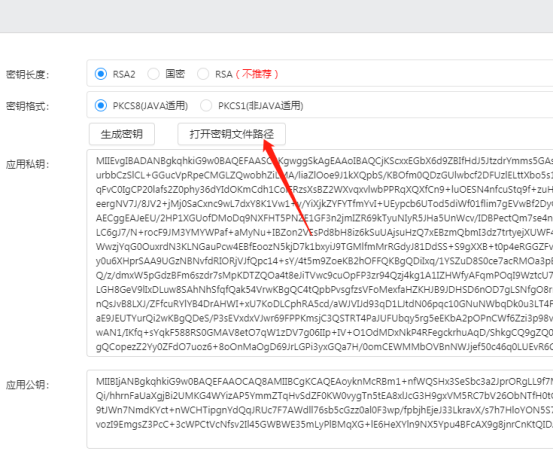This screenshot has height=458, width=554.
Task: Select the RSA (不推荐) radio option
Action: (203, 74)
